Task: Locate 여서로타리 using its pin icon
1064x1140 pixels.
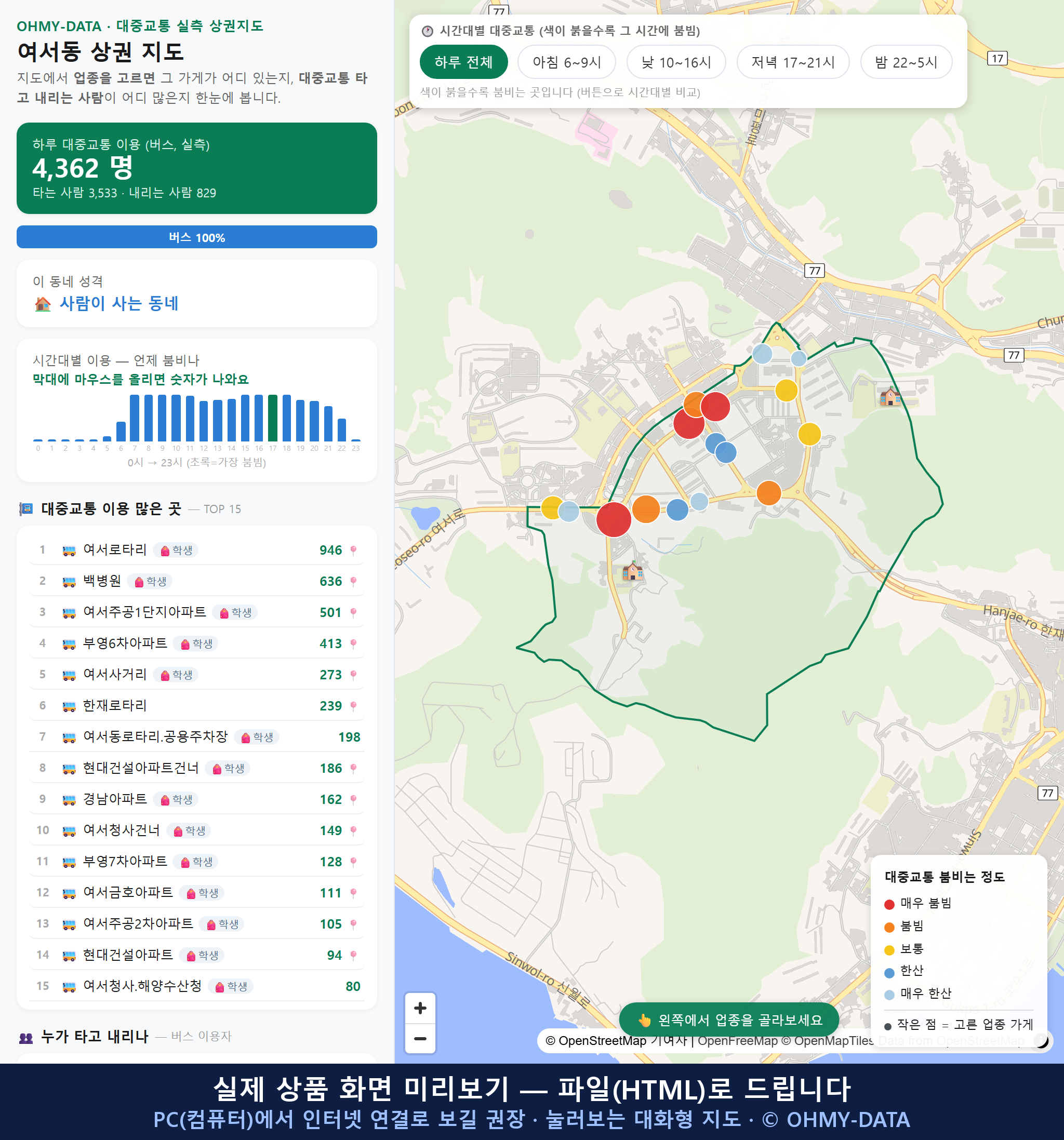Action: (353, 550)
